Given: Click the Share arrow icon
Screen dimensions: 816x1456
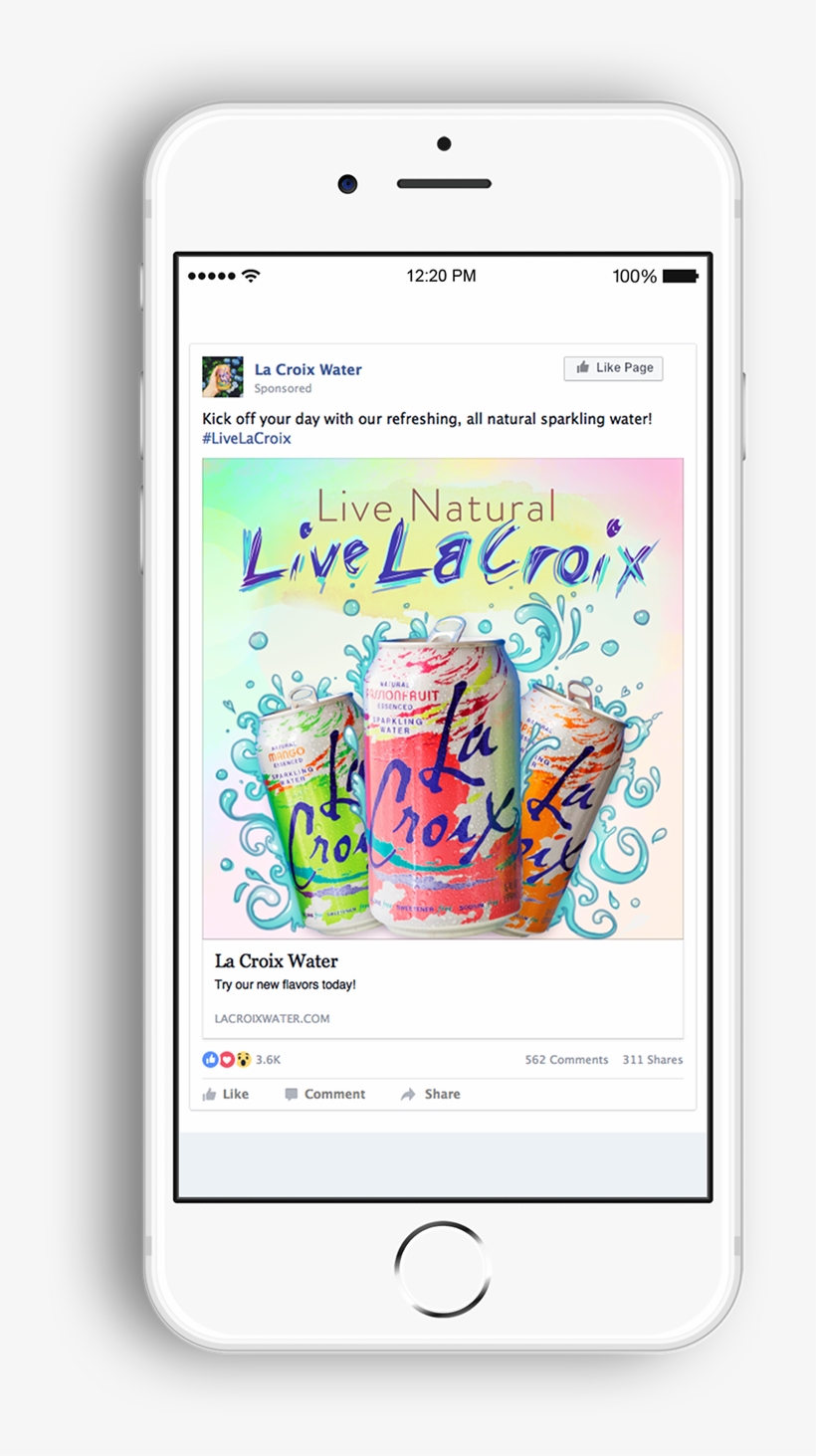Looking at the screenshot, I should tap(408, 1095).
